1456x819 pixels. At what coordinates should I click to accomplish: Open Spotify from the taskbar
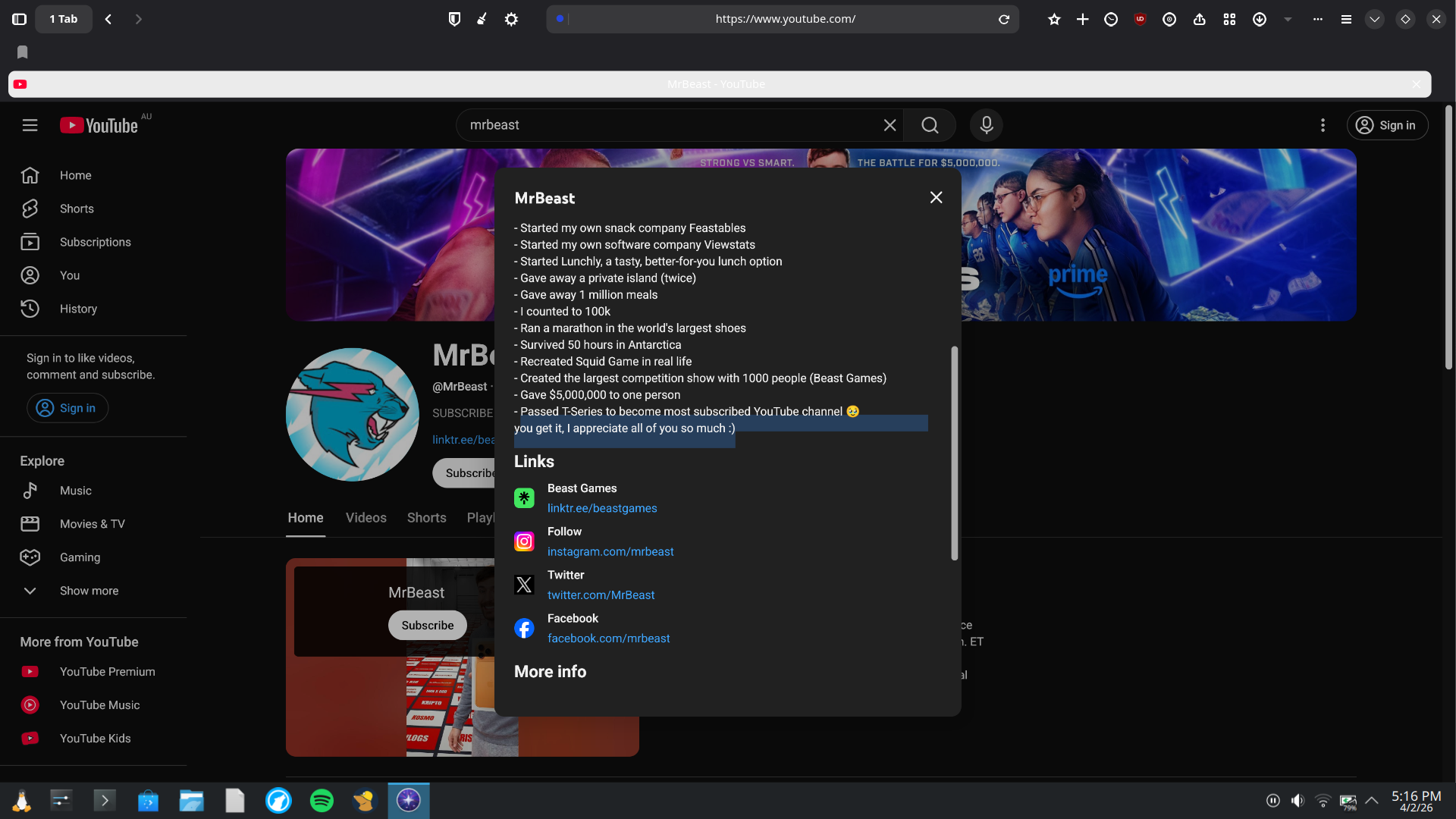click(322, 801)
